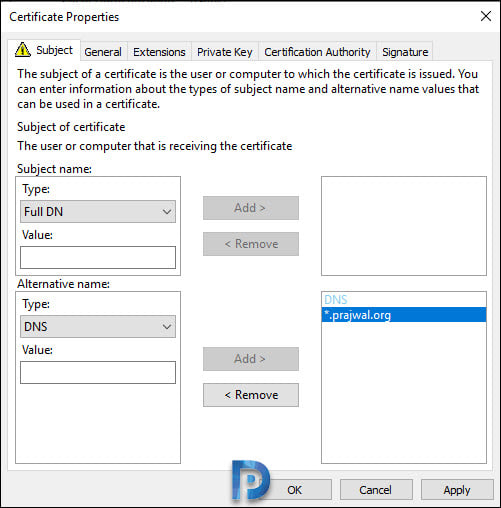Click OK to confirm certificate properties
501x508 pixels.
tap(295, 490)
